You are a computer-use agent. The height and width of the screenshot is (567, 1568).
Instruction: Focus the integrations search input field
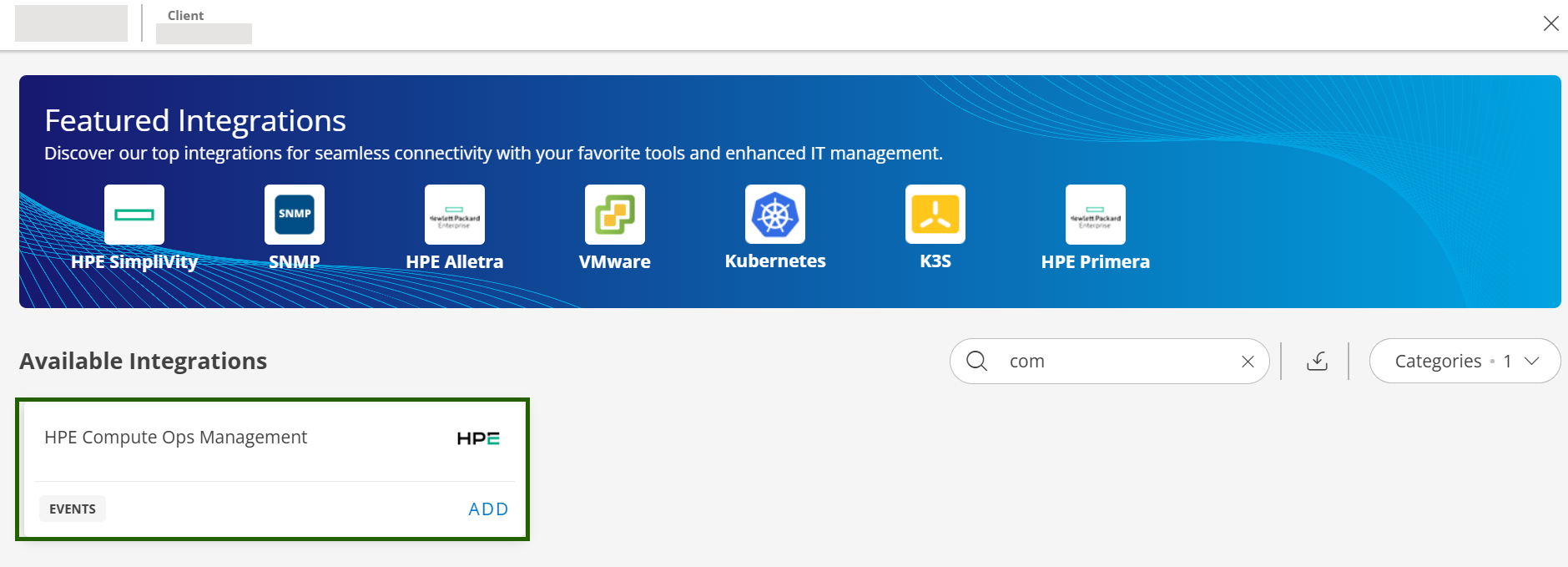[x=1118, y=361]
